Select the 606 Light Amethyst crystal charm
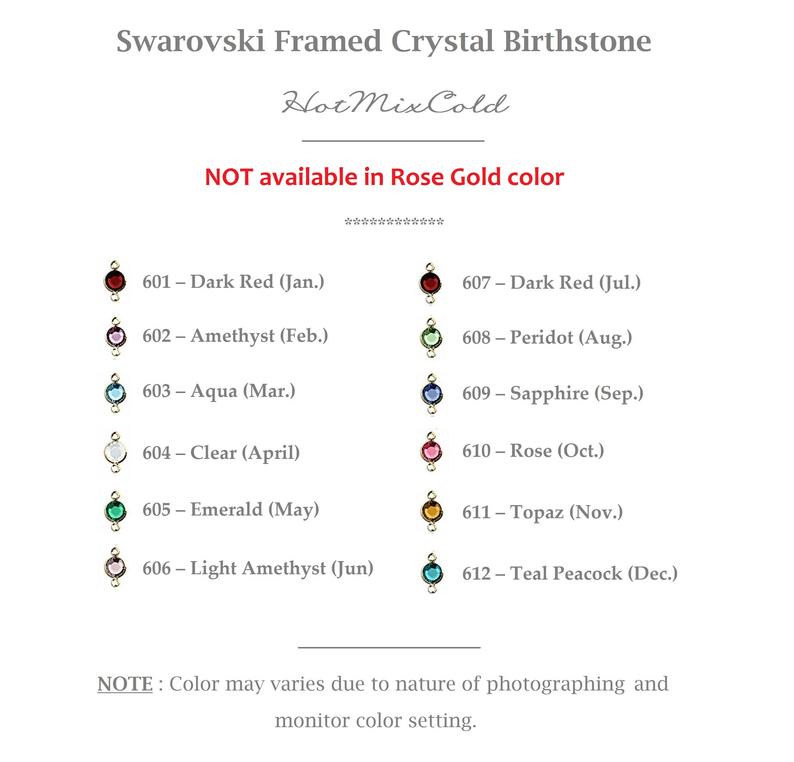Image resolution: width=794 pixels, height=762 pixels. click(x=114, y=568)
